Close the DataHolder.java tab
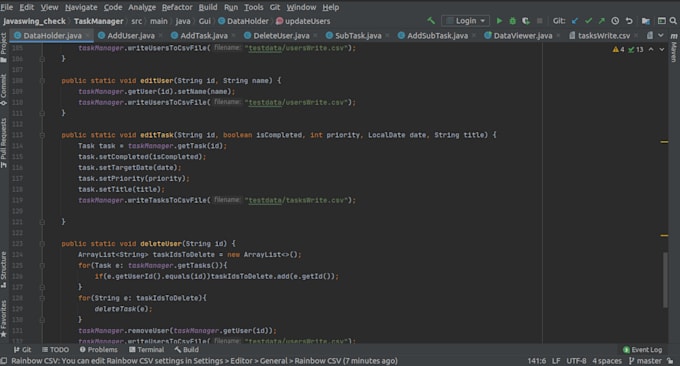Viewport: 680px width, 366px height. pyautogui.click(x=88, y=36)
